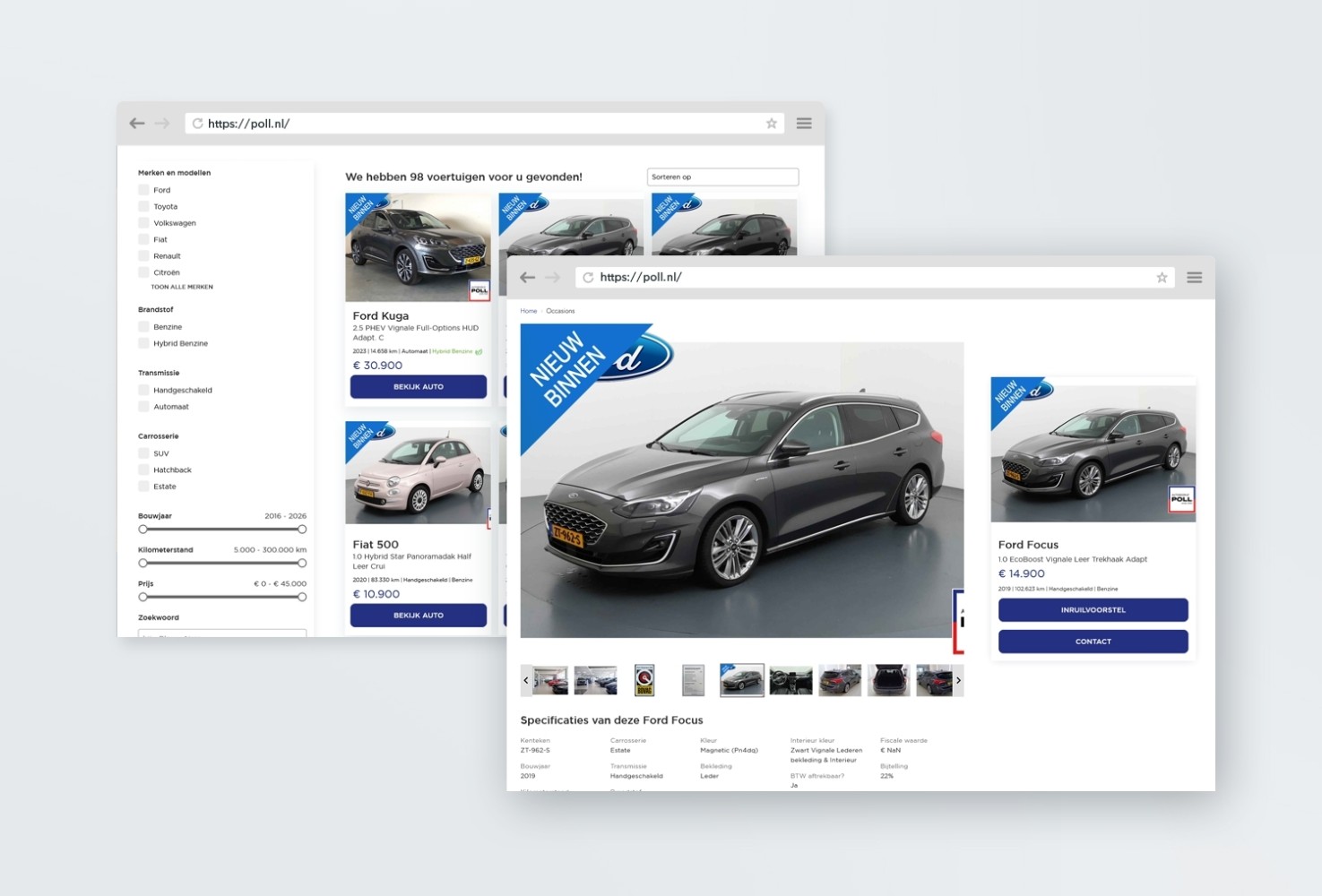Reload the page in the listing window

coord(197,124)
